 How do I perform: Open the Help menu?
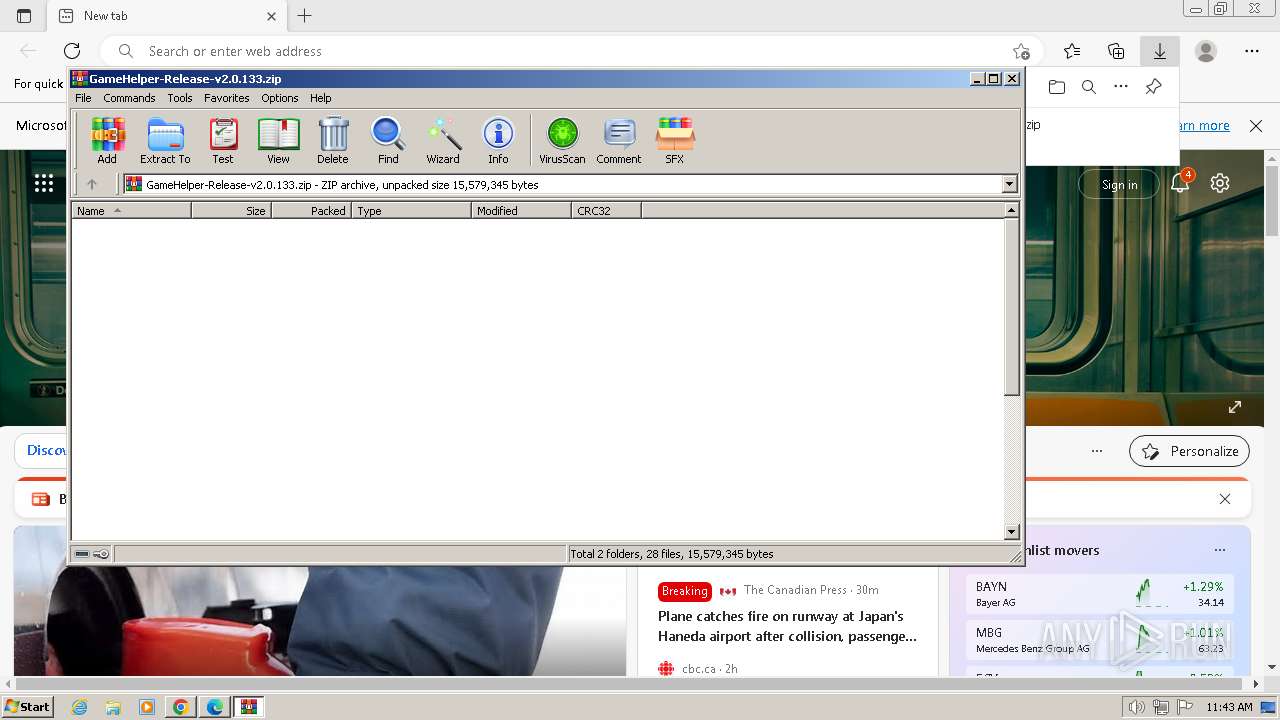click(x=320, y=98)
